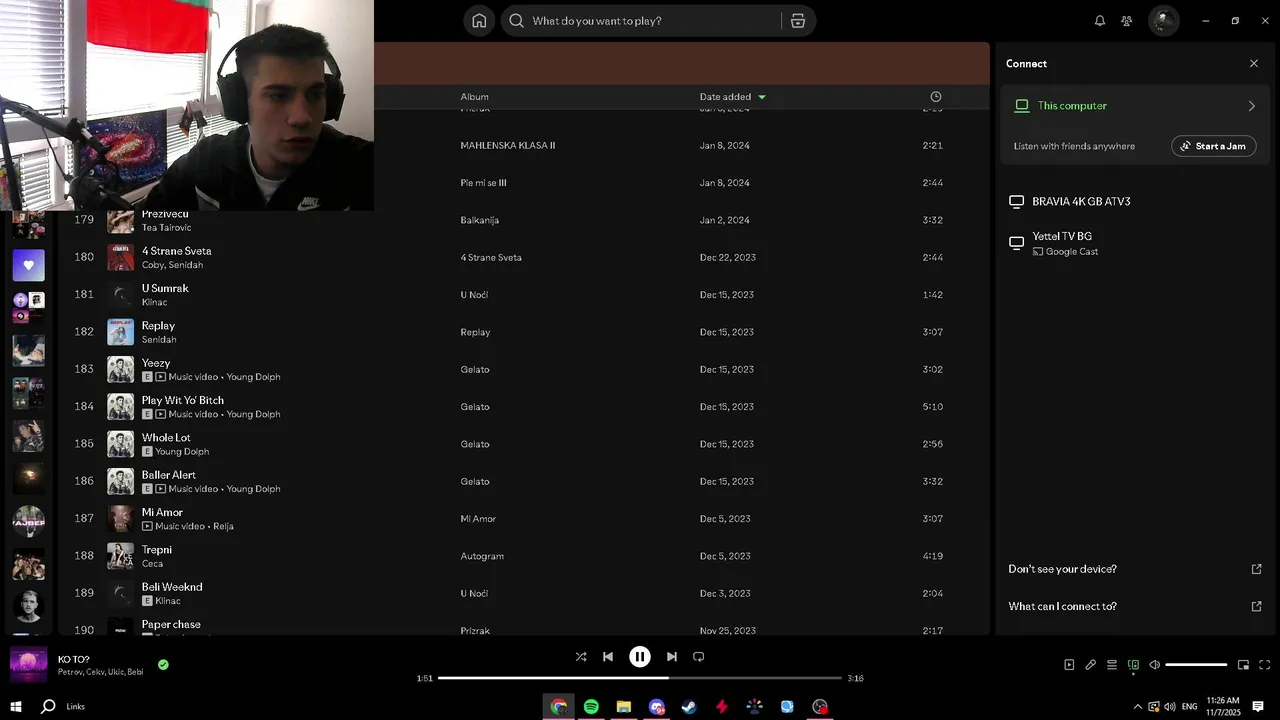Click the KO TO? album cover thumbnail
The image size is (1280, 720).
coord(28,665)
